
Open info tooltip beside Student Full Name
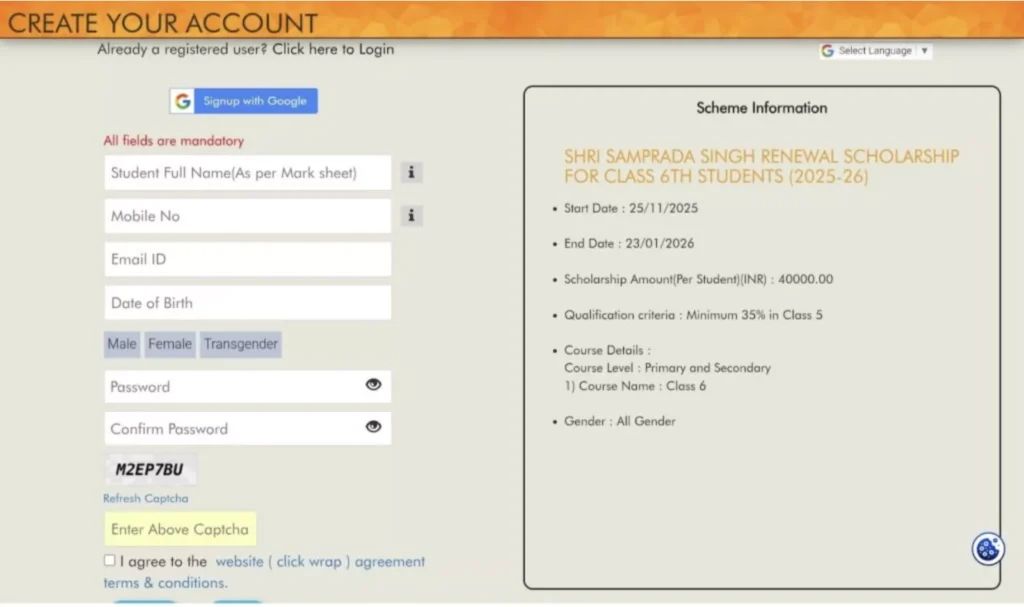coord(410,172)
